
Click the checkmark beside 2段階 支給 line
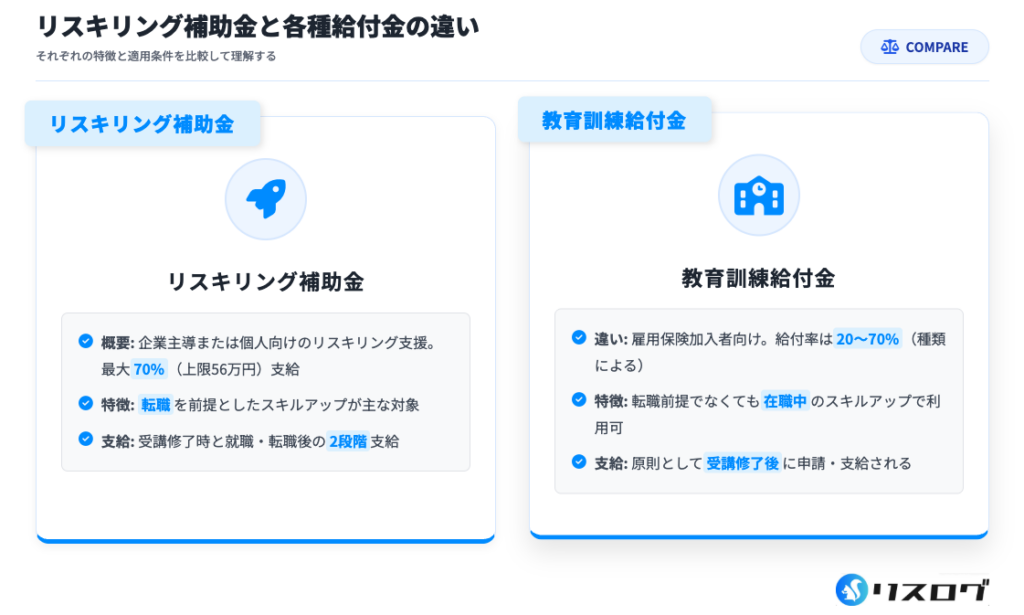86,439
